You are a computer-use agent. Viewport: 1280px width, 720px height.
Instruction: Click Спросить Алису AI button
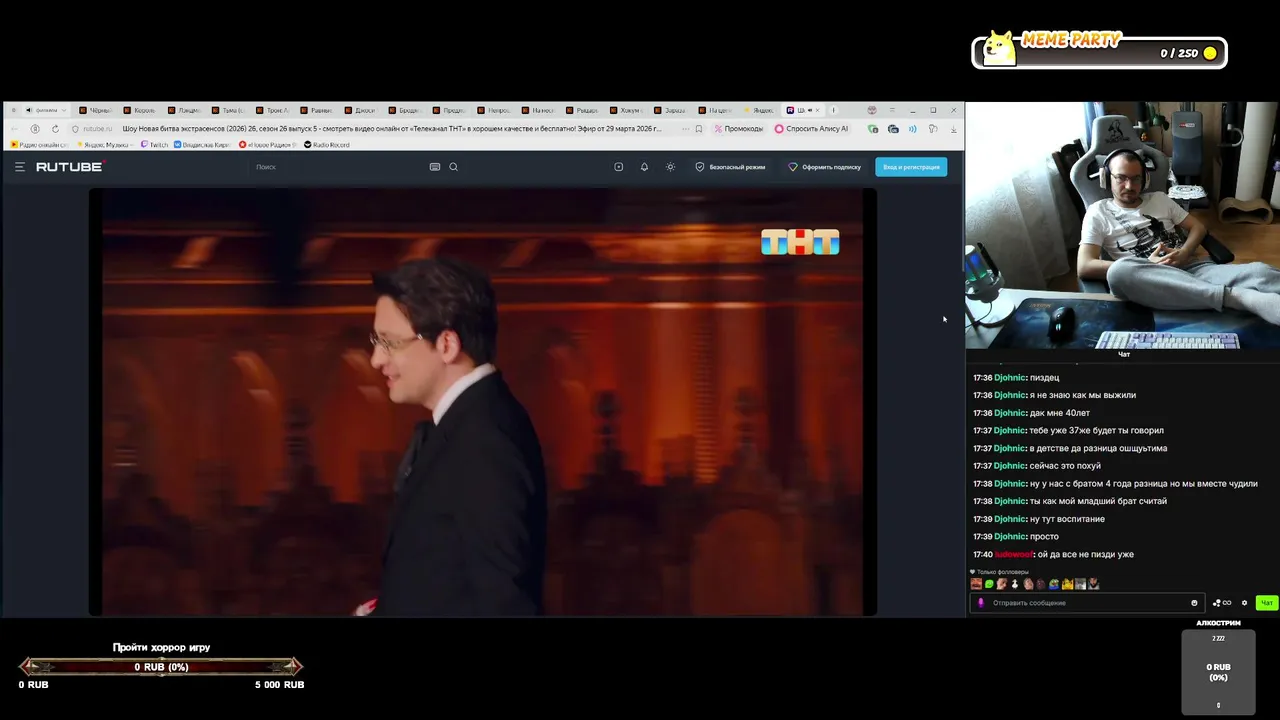click(x=811, y=129)
